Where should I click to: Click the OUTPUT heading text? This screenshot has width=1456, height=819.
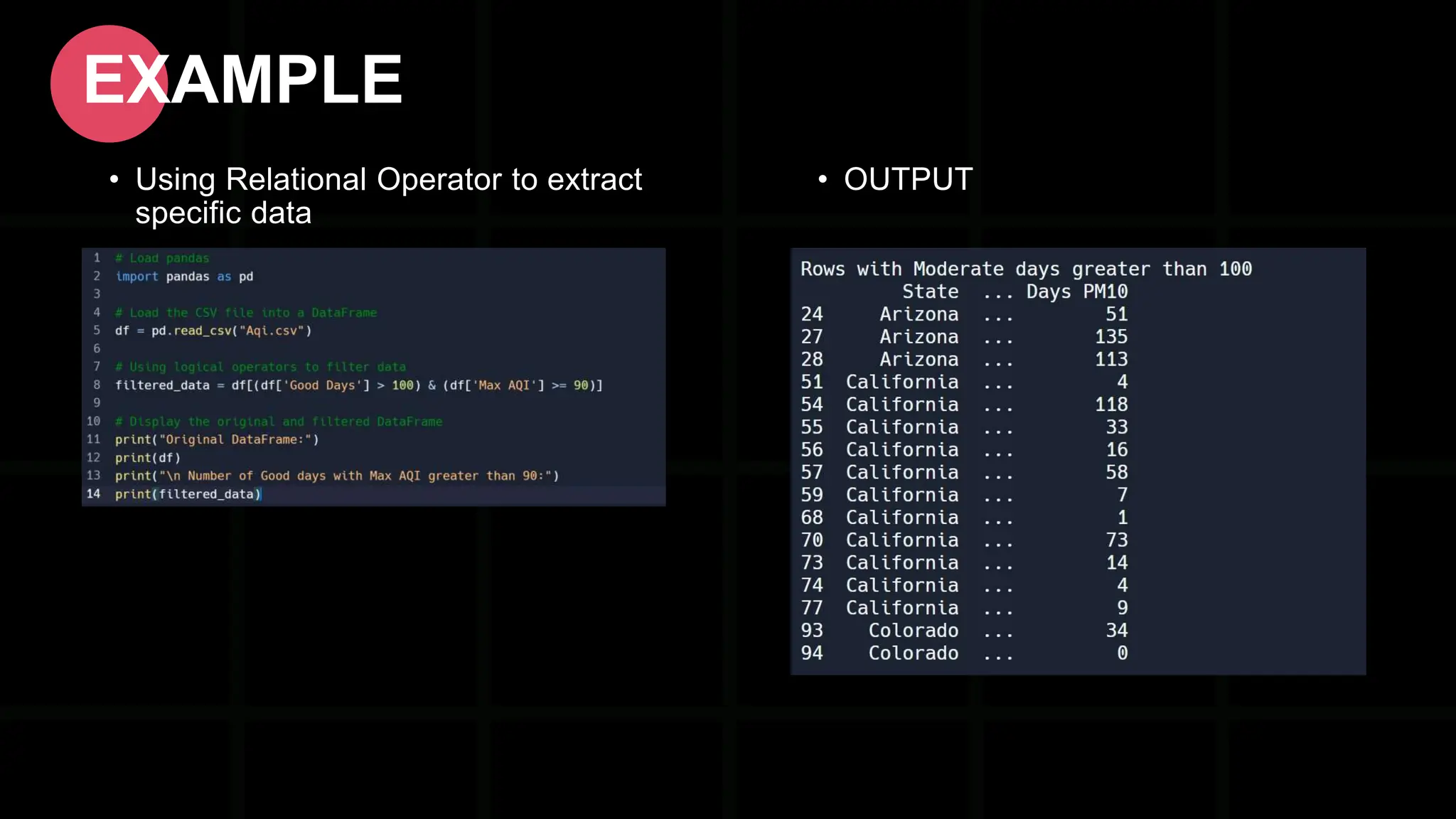pos(908,179)
